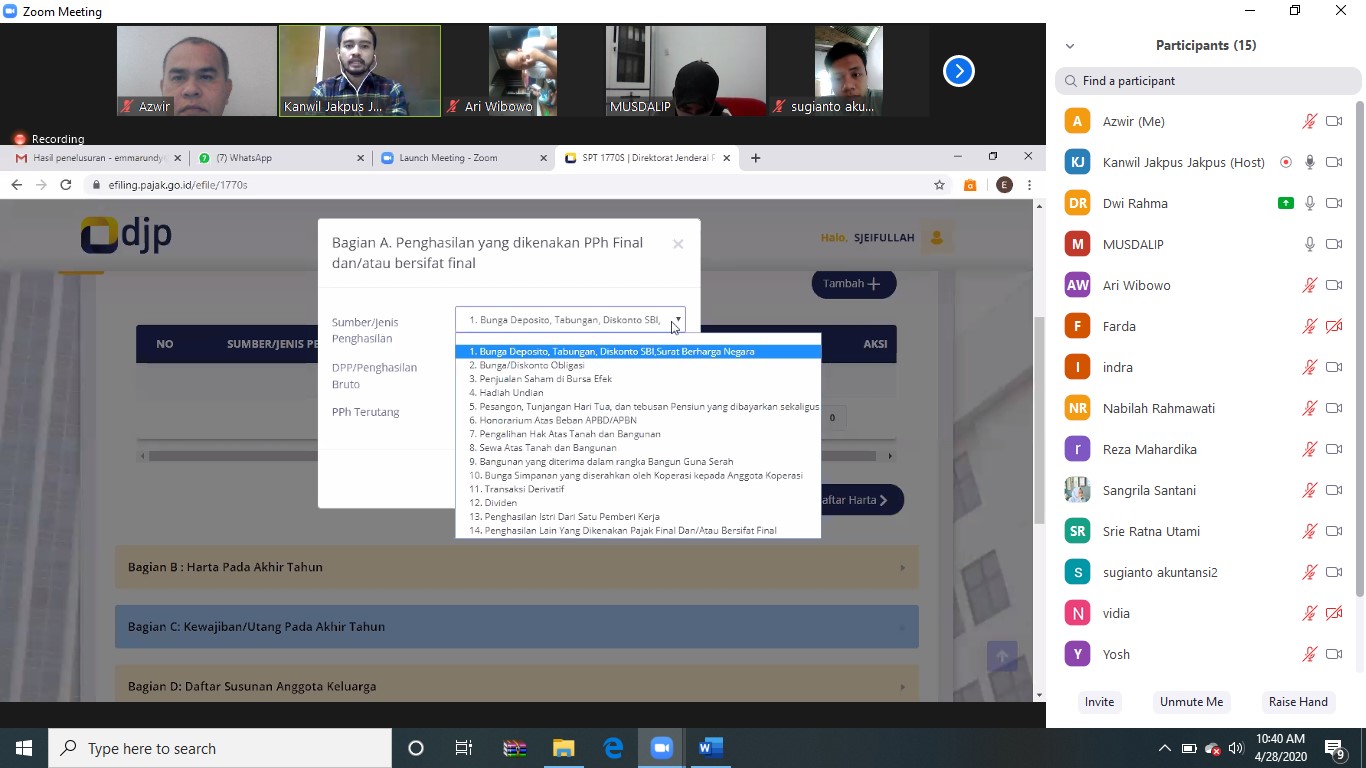Click the SJEIFULLAH user profile icon
The width and height of the screenshot is (1366, 768).
(937, 238)
